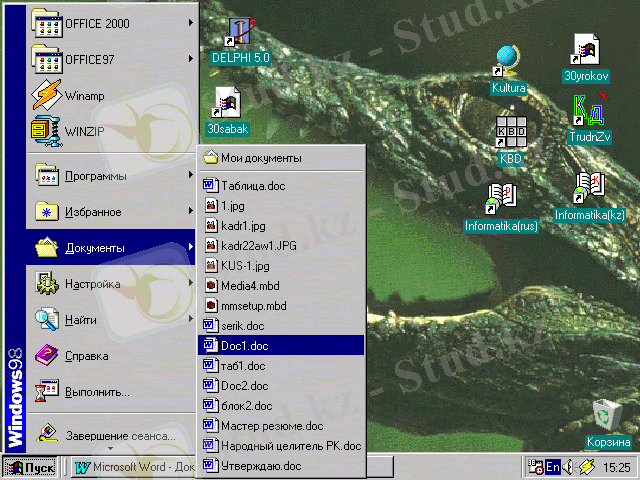Launch Winamp from the Start menu

point(111,96)
